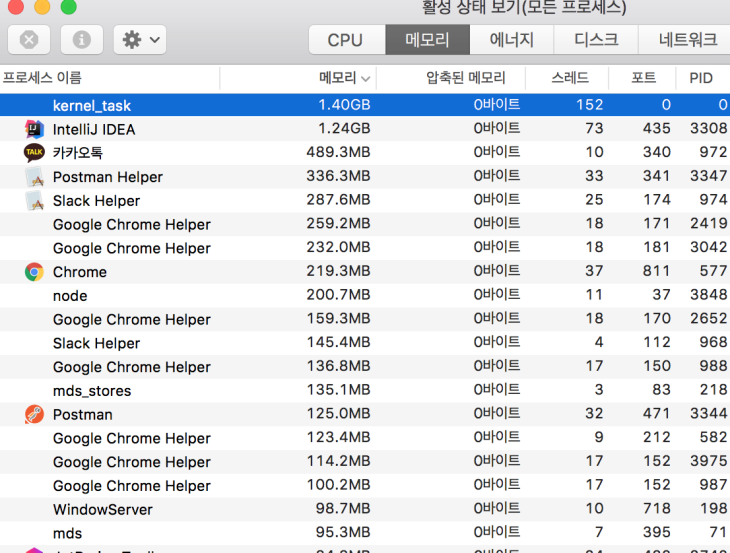This screenshot has width=730, height=553.
Task: Click the process info (i) toolbar button
Action: click(82, 40)
